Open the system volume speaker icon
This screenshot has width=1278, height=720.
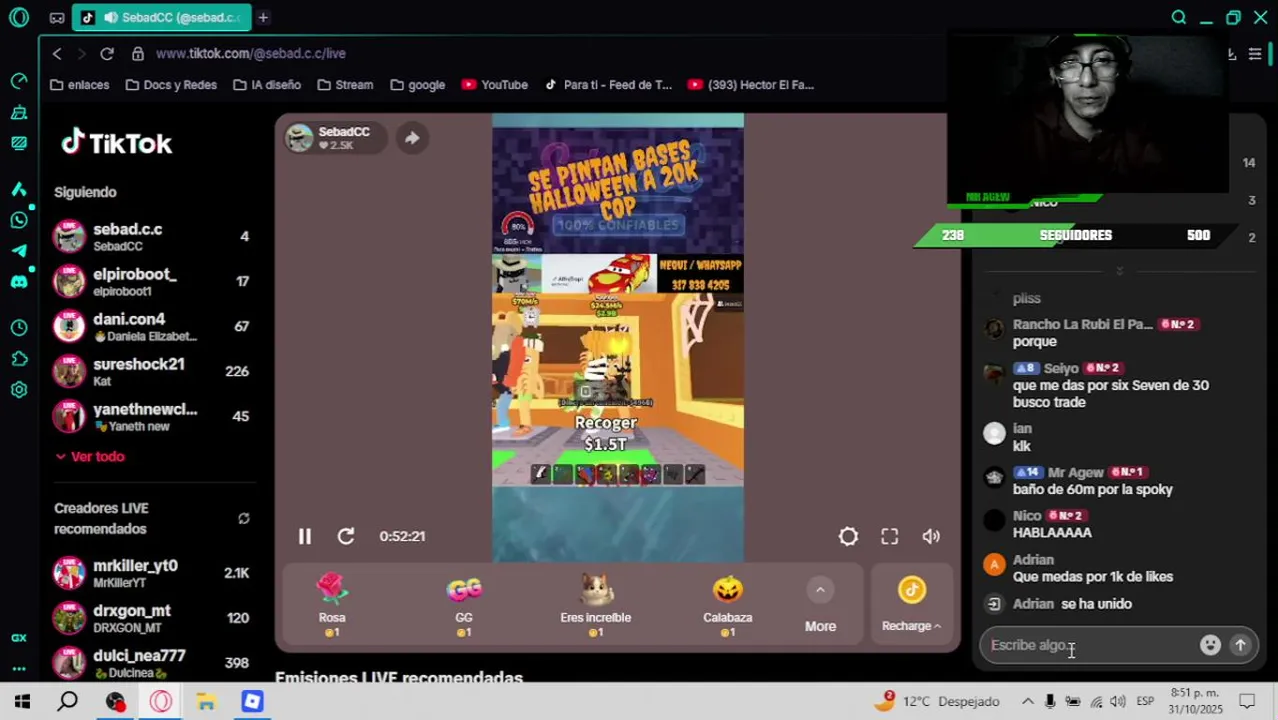(x=1117, y=701)
